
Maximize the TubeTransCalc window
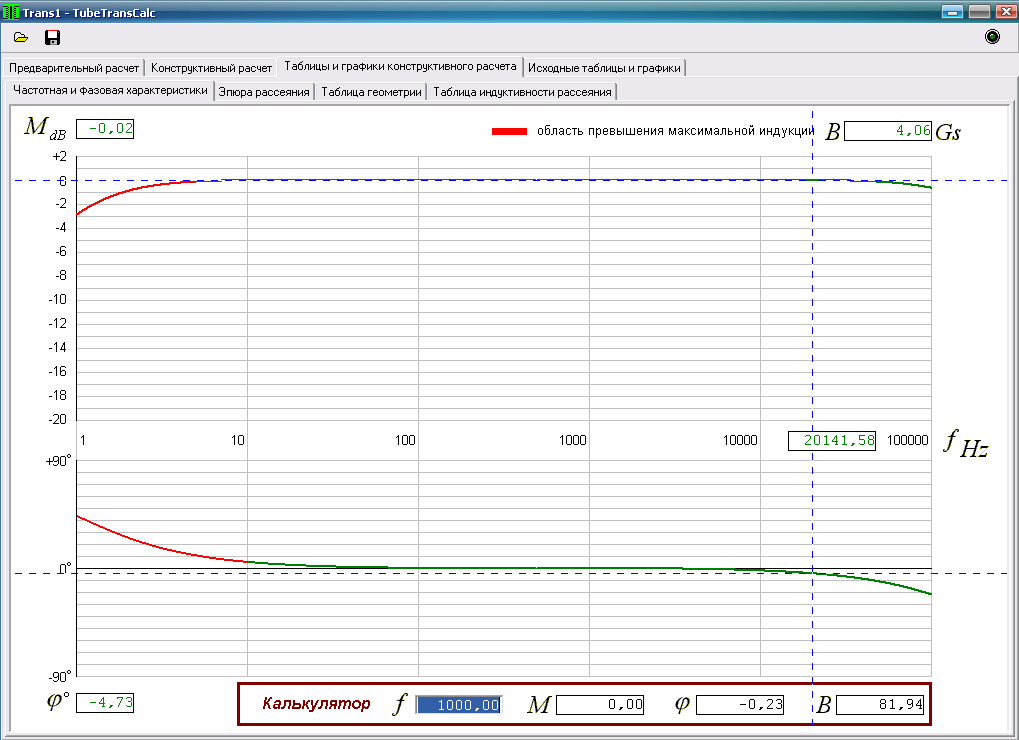coord(979,12)
